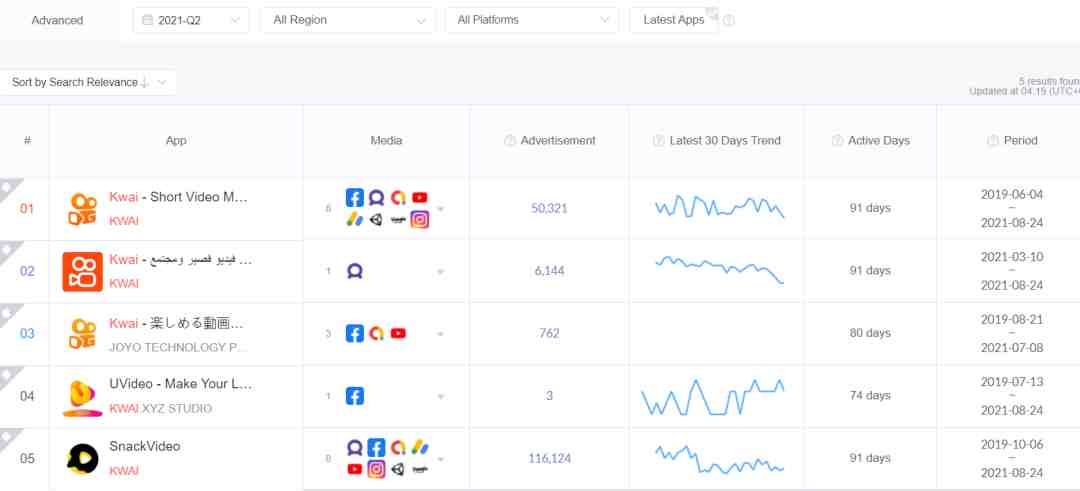Expand the media list arrow in the UVideo row
Image resolution: width=1080 pixels, height=491 pixels.
point(441,397)
